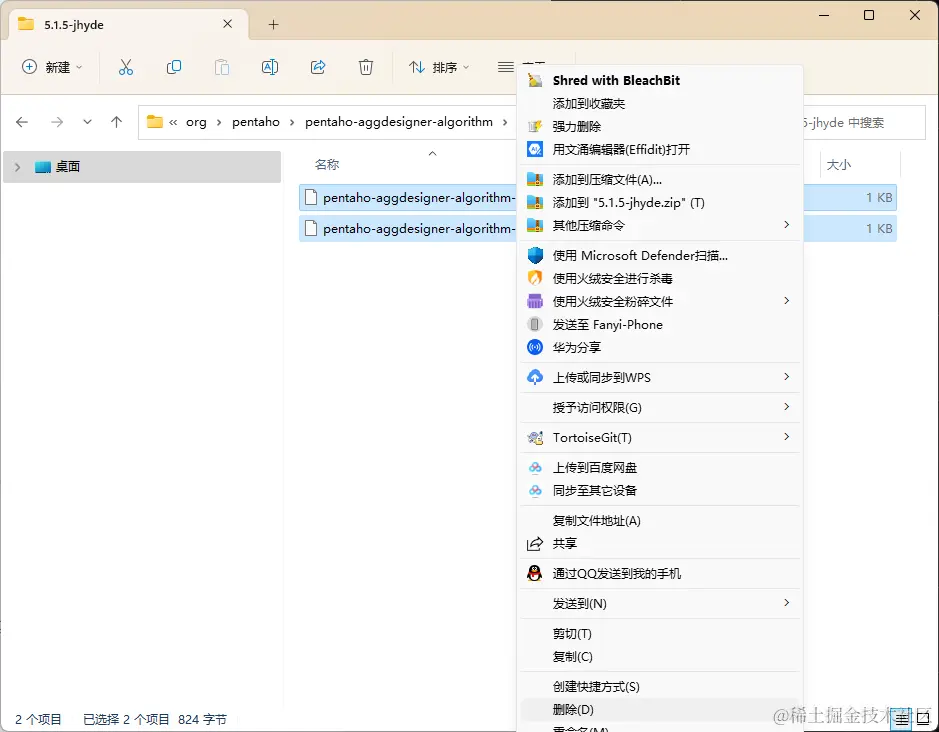Choose Shred with BleachBit

tap(660, 80)
